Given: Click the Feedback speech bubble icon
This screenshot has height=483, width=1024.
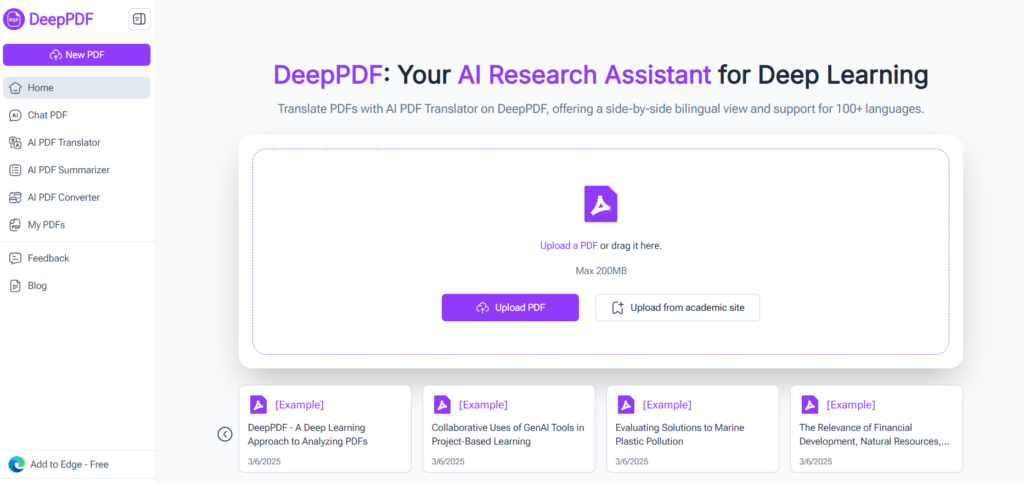Looking at the screenshot, I should pos(15,258).
